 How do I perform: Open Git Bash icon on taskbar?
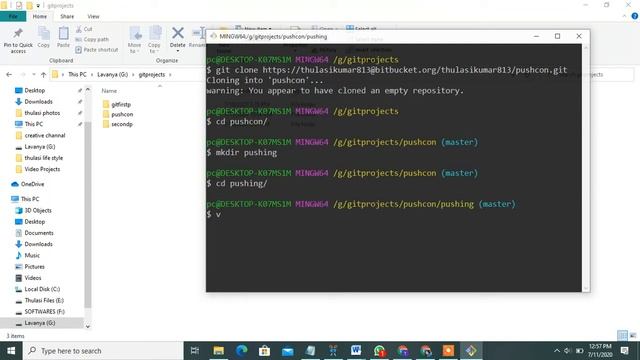coord(471,351)
